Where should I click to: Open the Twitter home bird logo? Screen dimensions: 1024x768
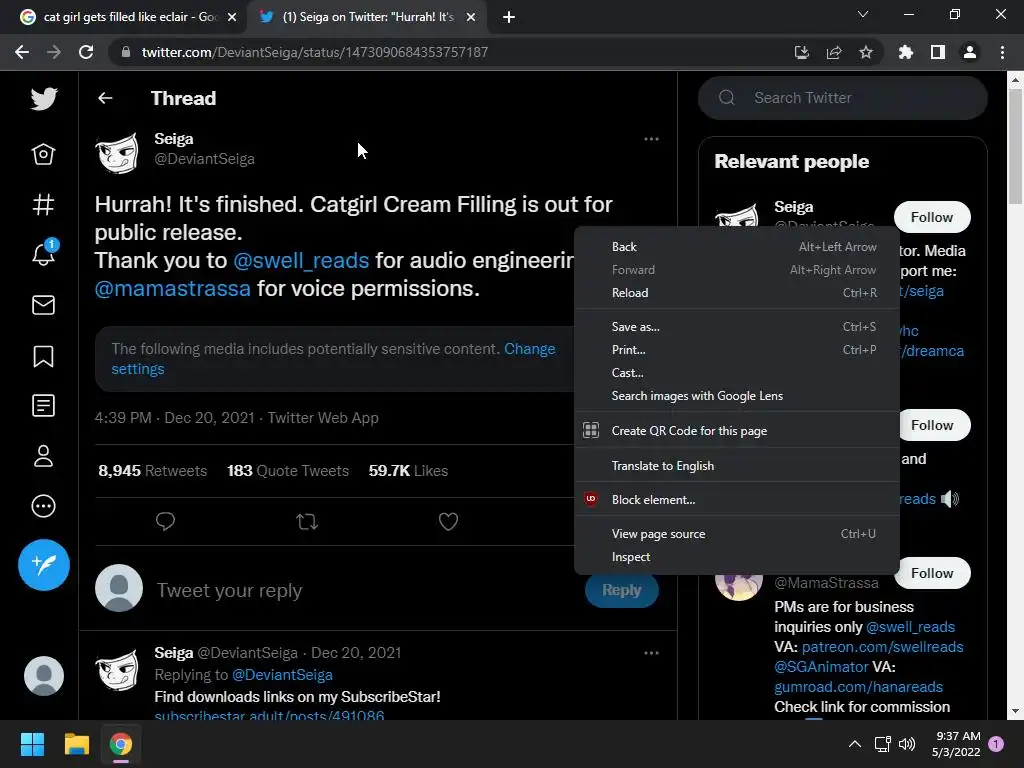(x=44, y=99)
